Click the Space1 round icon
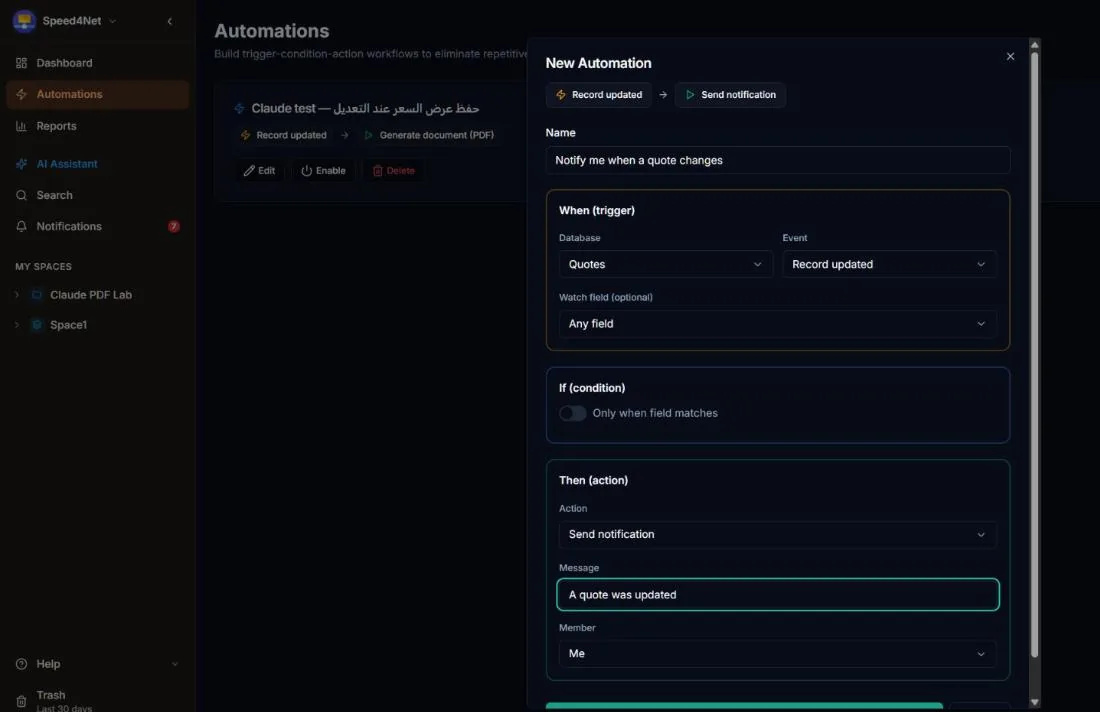1100x712 pixels. pos(37,325)
